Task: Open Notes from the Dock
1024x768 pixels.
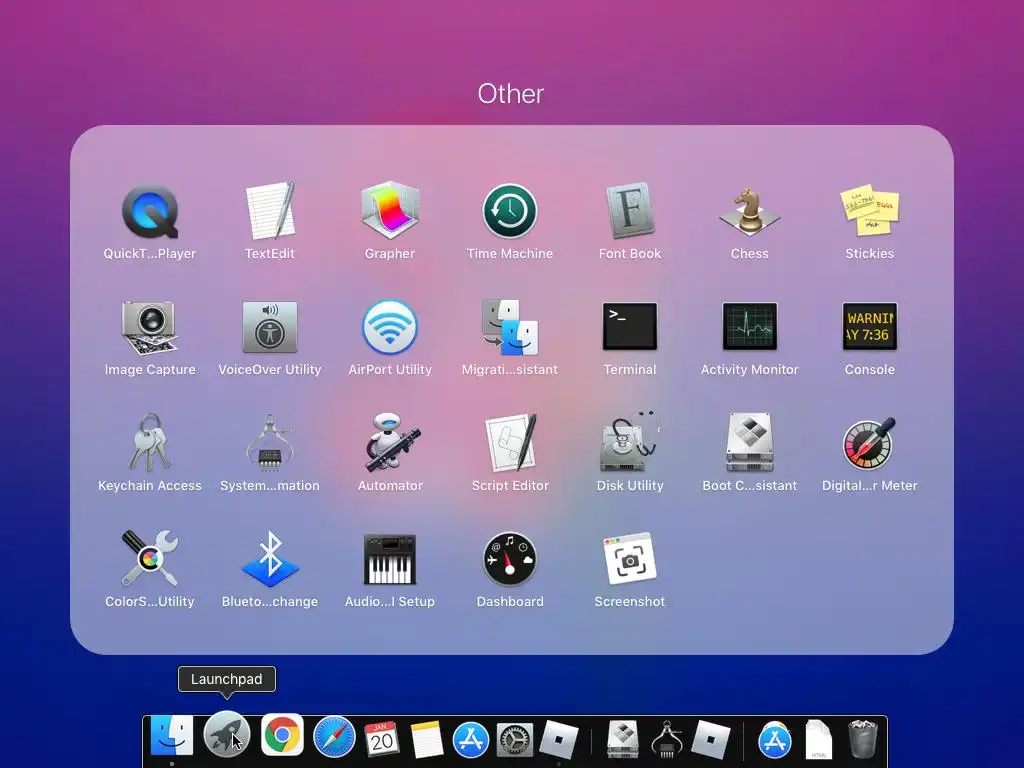Action: (427, 740)
